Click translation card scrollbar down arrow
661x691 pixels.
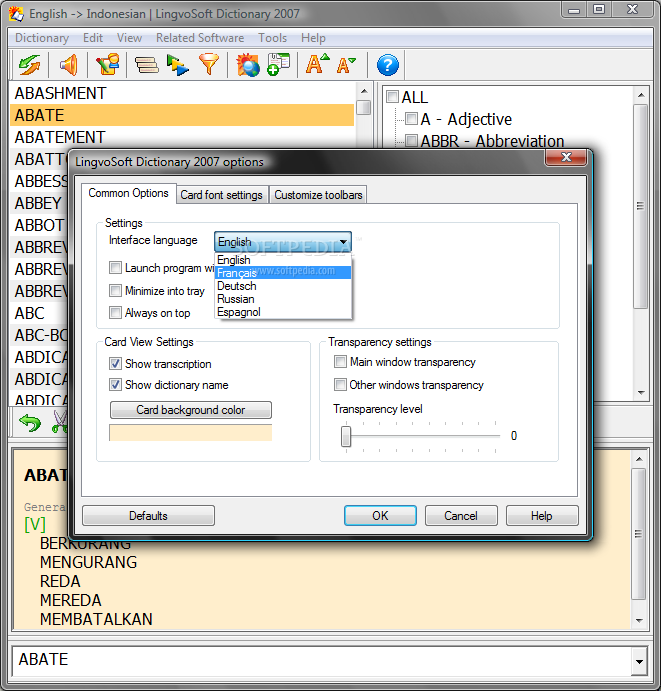639,620
